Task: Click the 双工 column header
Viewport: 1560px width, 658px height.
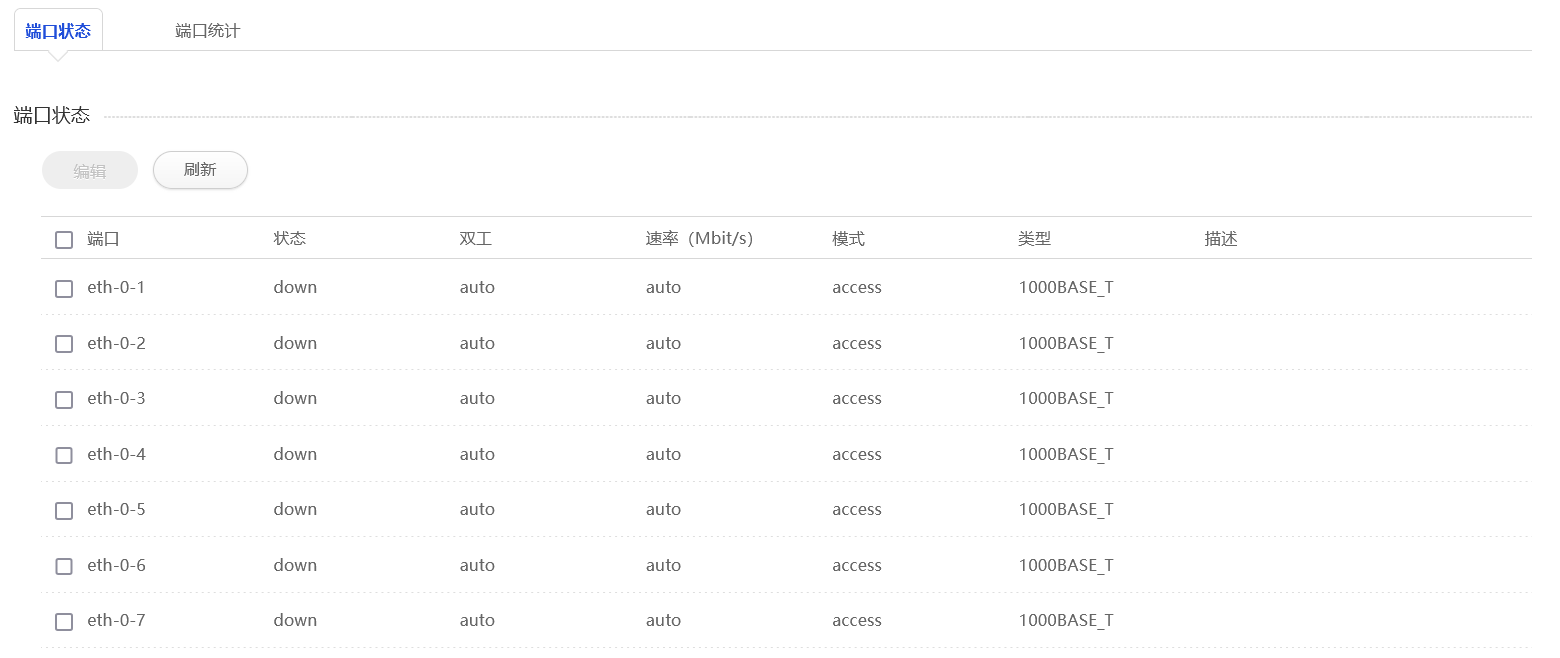Action: 476,239
